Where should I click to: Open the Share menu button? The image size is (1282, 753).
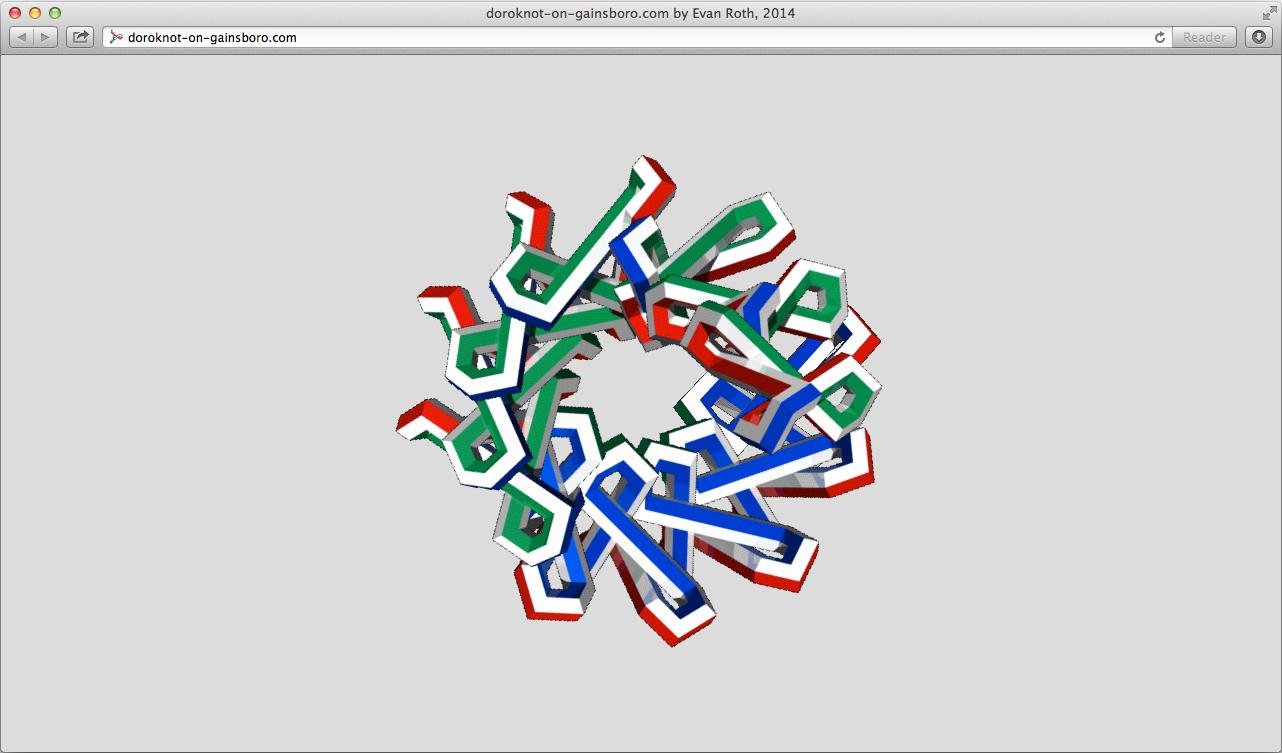coord(80,37)
